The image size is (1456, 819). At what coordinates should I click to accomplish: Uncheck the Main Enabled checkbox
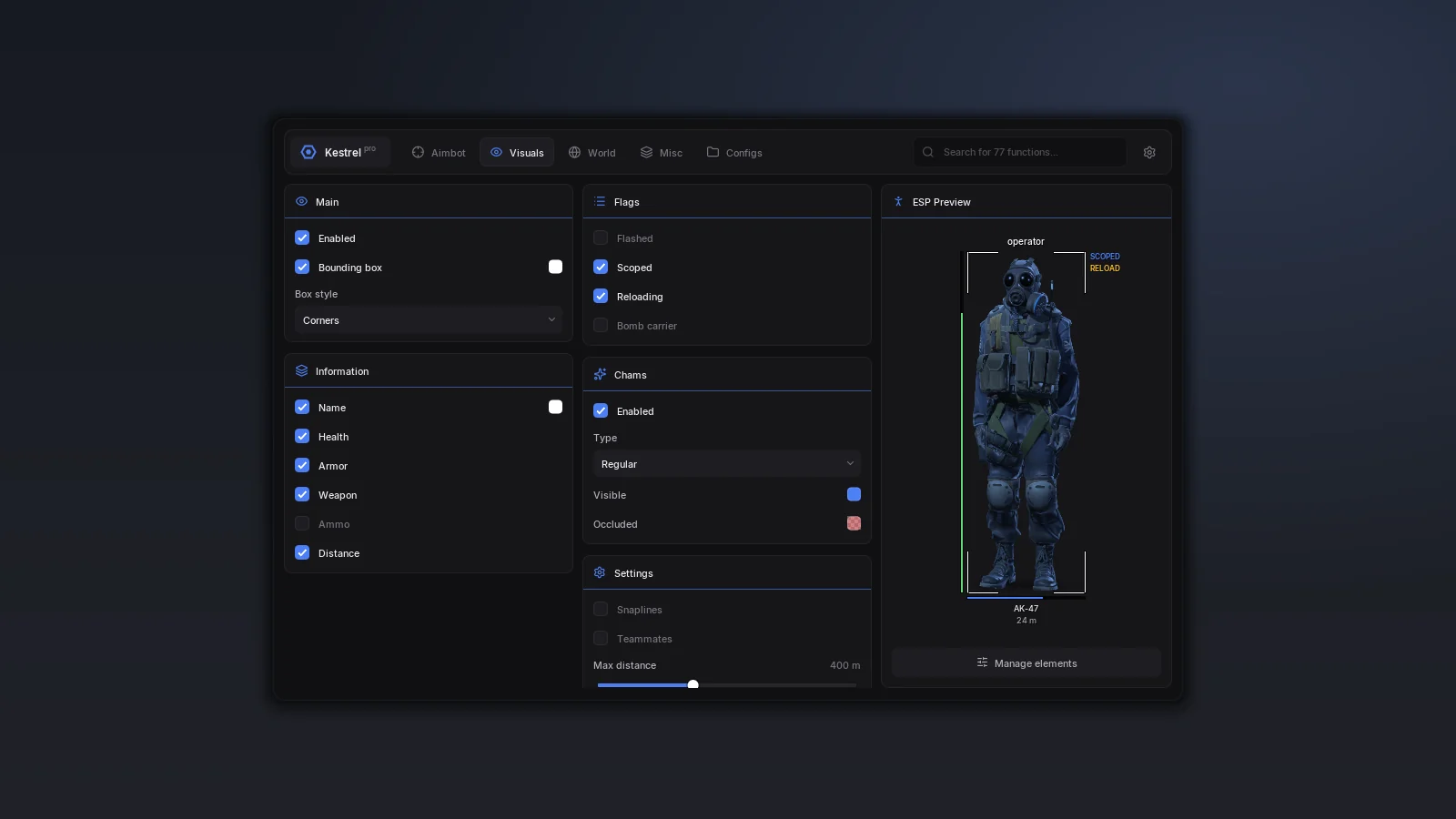click(302, 238)
